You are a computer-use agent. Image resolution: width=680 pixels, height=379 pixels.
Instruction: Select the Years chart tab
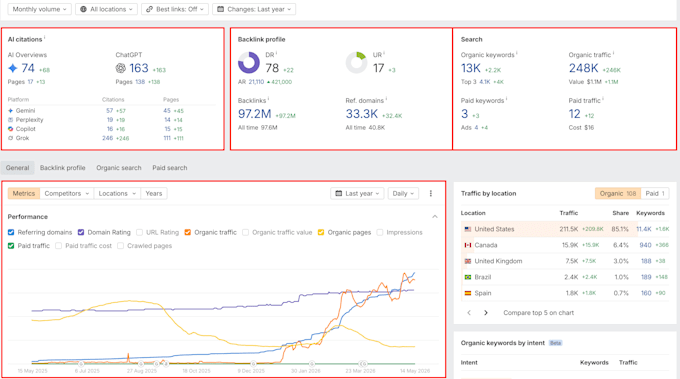154,193
